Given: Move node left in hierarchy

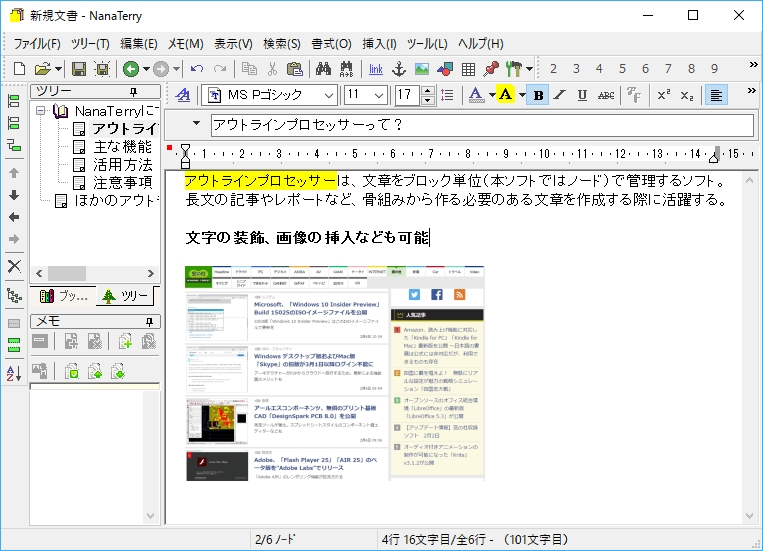Looking at the screenshot, I should 14,217.
